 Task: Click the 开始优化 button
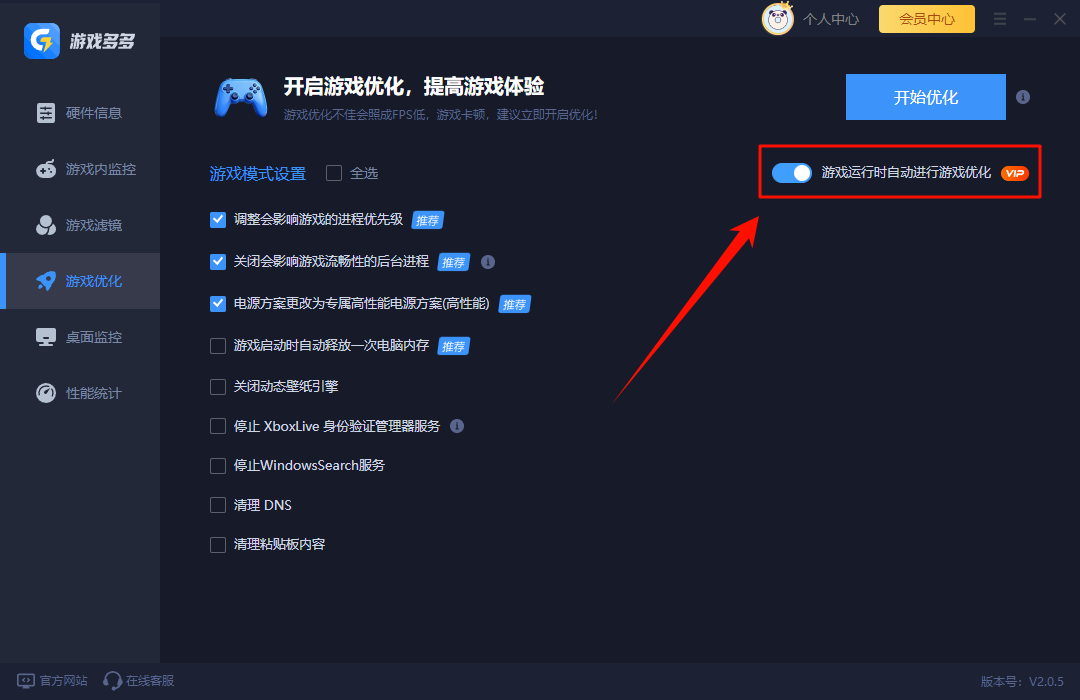[925, 97]
